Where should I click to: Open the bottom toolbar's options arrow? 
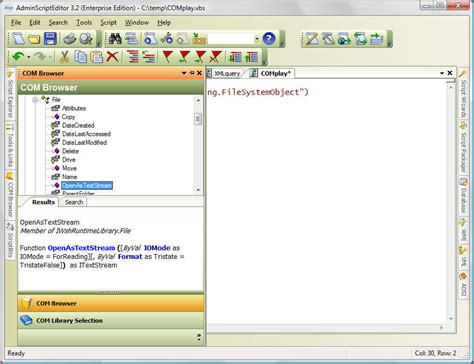tap(265, 62)
